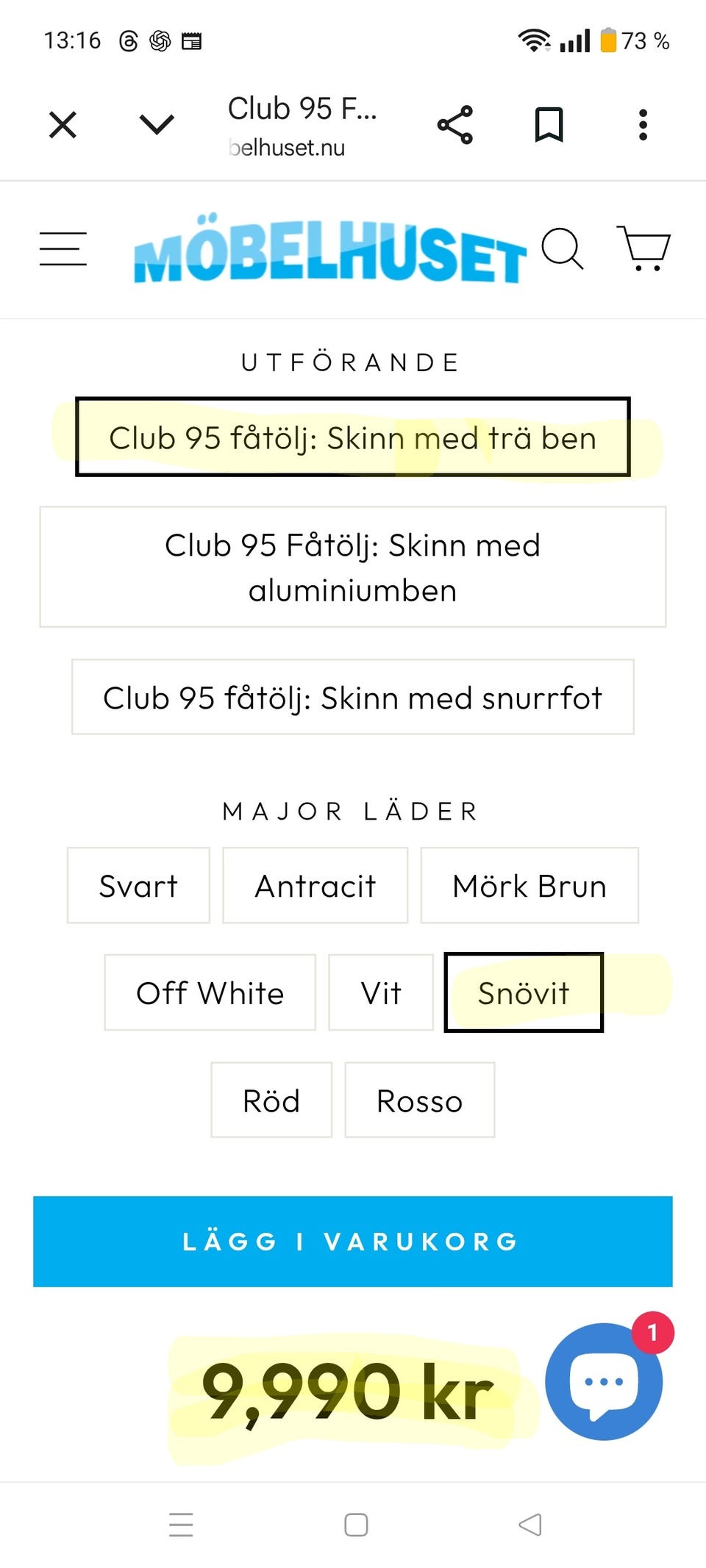This screenshot has width=706, height=1568.
Task: Share this page via share icon
Action: click(x=455, y=125)
